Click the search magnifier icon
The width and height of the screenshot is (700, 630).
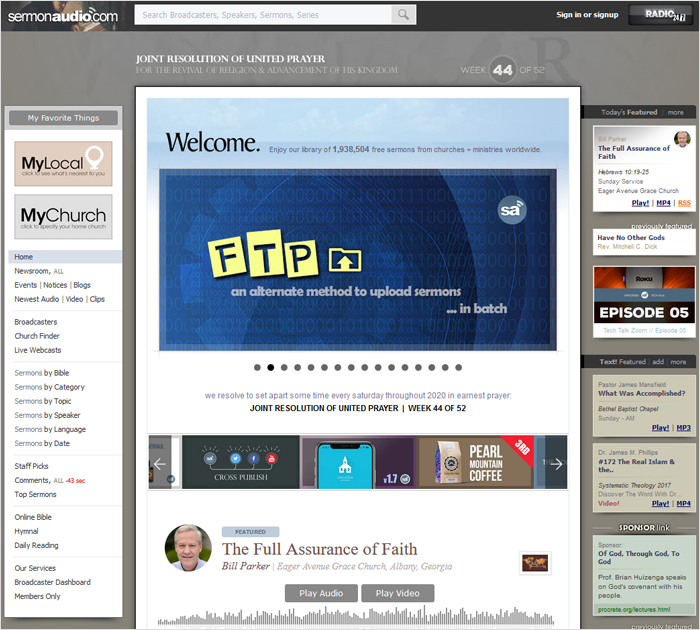tap(404, 15)
